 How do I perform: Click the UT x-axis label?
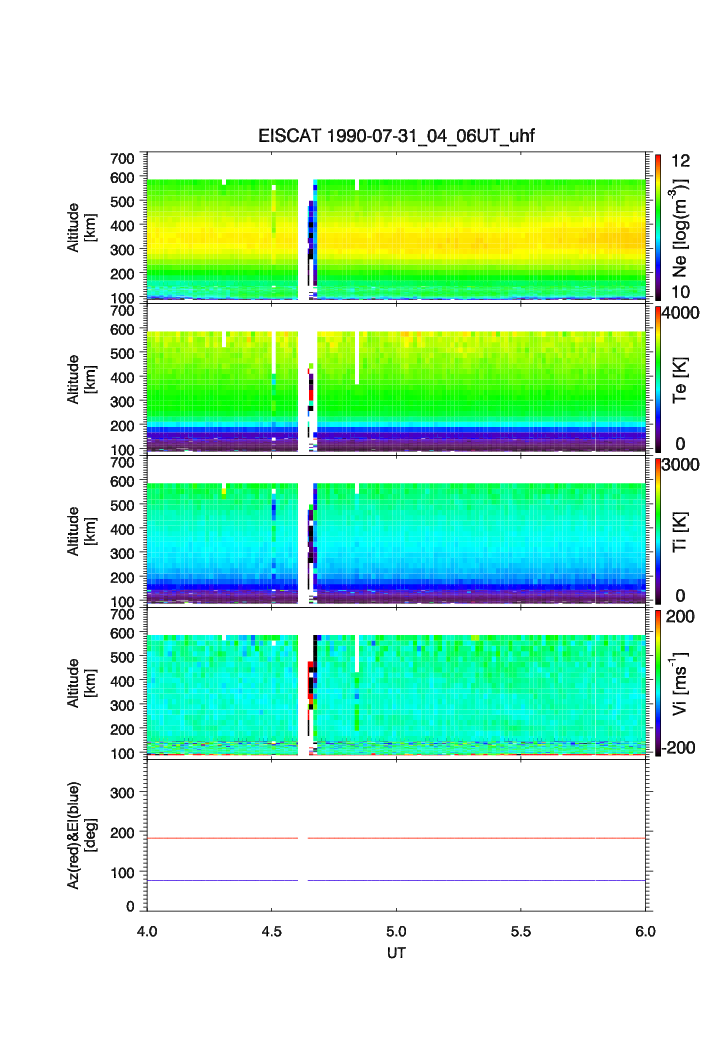pyautogui.click(x=396, y=953)
